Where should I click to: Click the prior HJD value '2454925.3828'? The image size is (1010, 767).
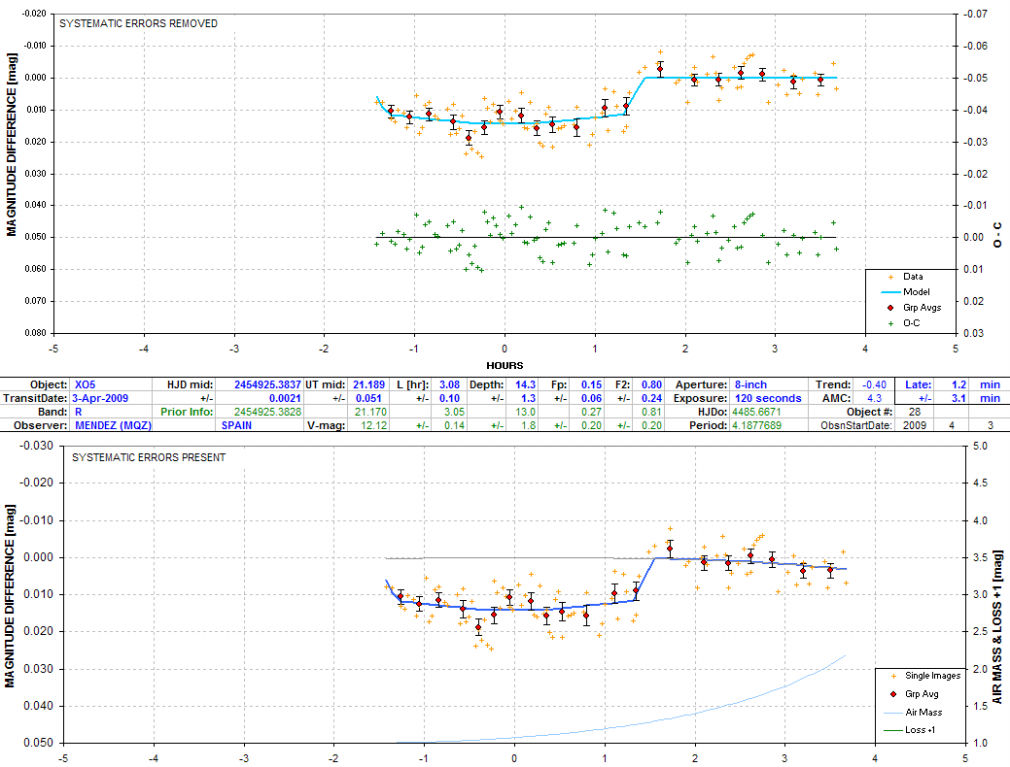tap(267, 412)
